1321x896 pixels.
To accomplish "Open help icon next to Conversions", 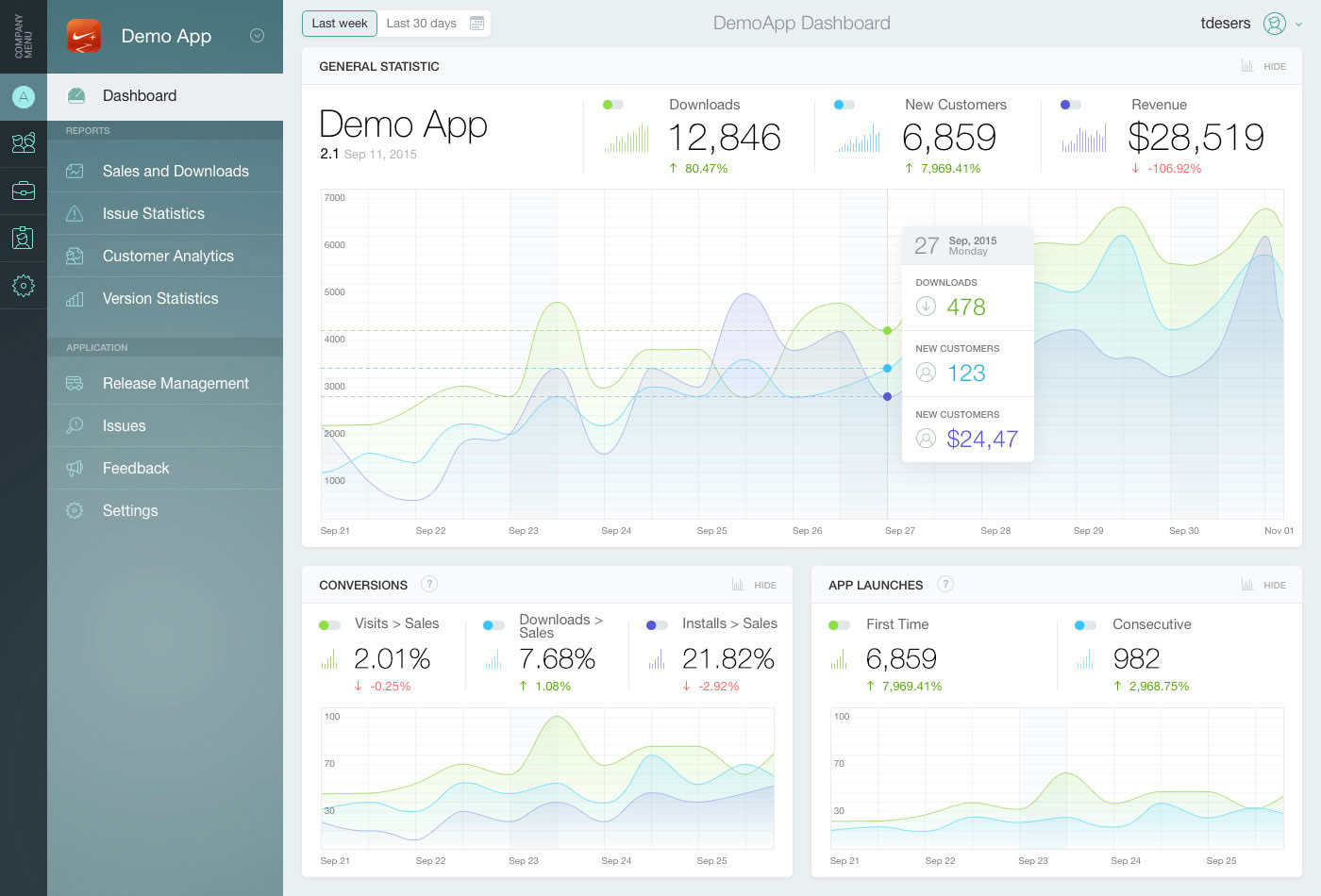I will [429, 584].
